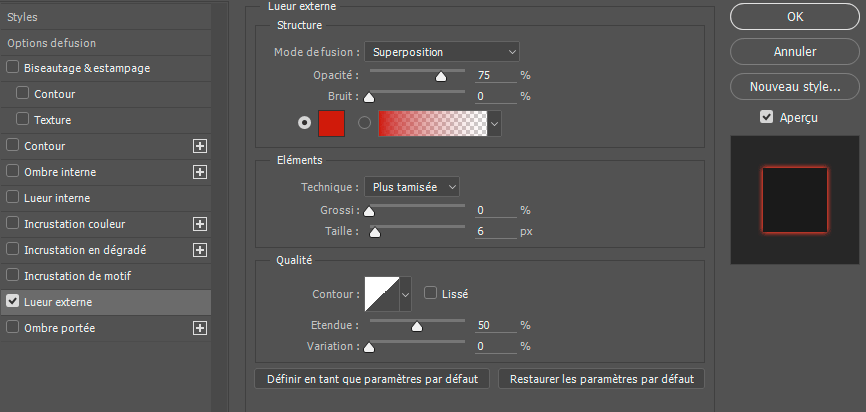Enable the Biseautage & estampage checkbox
866x412 pixels.
13,68
